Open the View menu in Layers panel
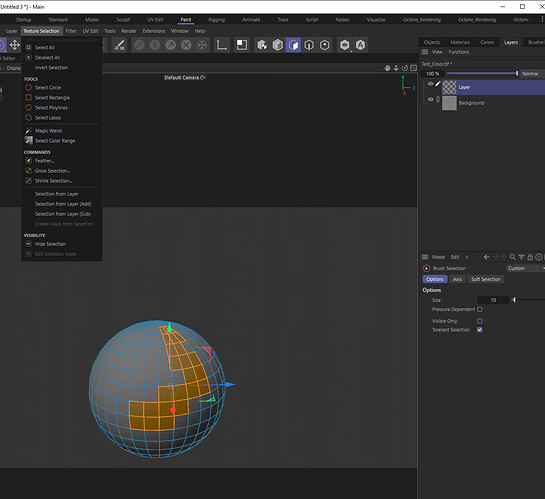The height and width of the screenshot is (499, 545). point(437,52)
